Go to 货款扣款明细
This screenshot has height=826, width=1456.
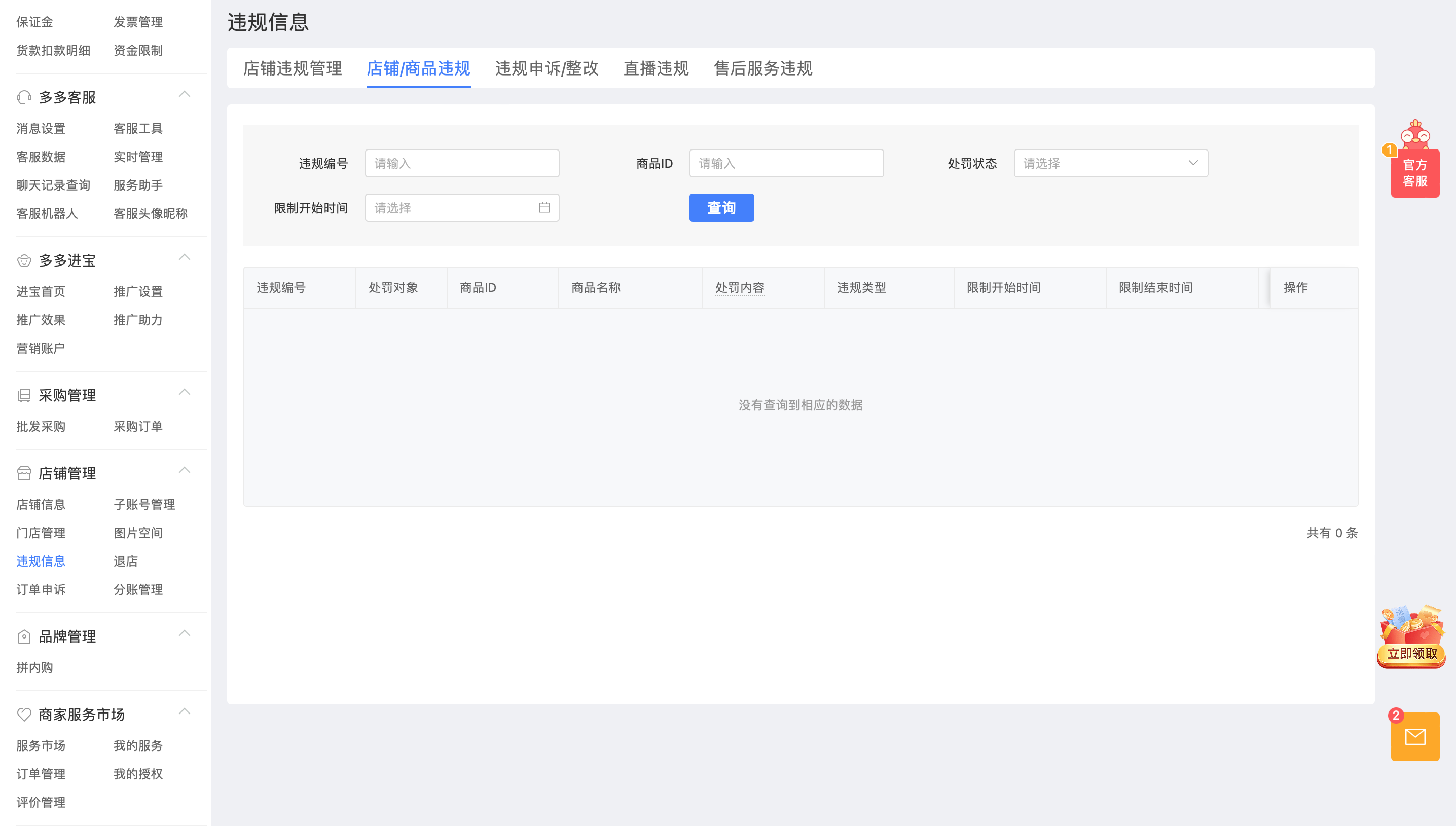[x=53, y=51]
